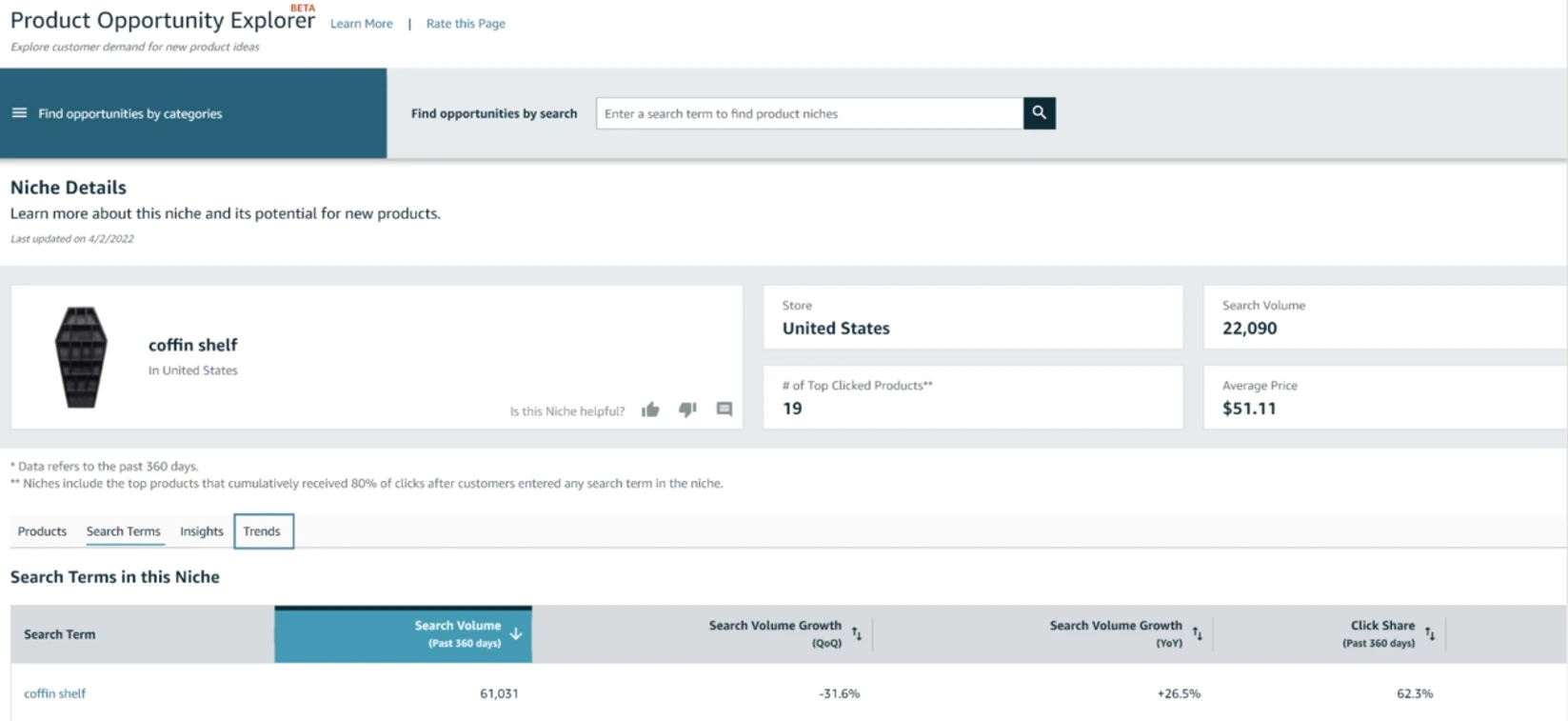The height and width of the screenshot is (721, 1568).
Task: Open the coffin shelf search term link
Action: (55, 693)
